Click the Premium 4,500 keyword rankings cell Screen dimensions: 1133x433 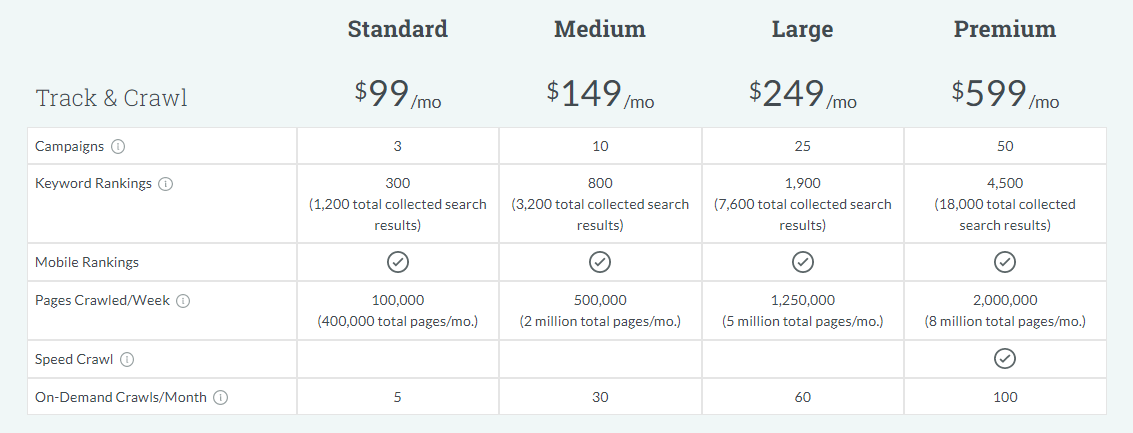tap(1005, 204)
